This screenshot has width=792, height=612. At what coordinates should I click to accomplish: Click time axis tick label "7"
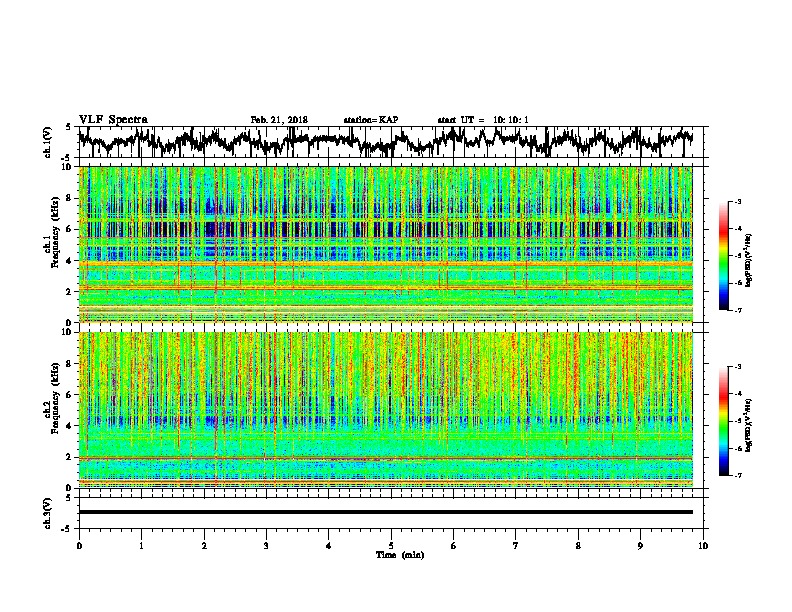516,546
